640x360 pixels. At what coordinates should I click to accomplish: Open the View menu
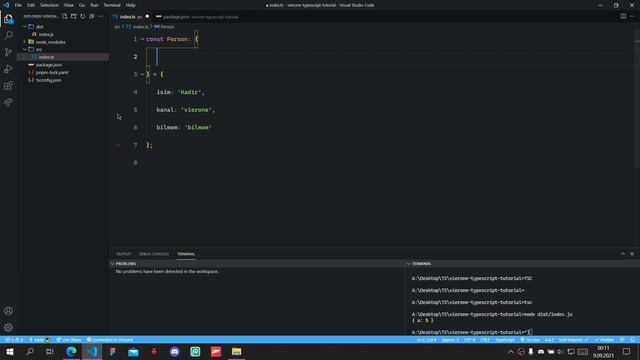tap(69, 5)
